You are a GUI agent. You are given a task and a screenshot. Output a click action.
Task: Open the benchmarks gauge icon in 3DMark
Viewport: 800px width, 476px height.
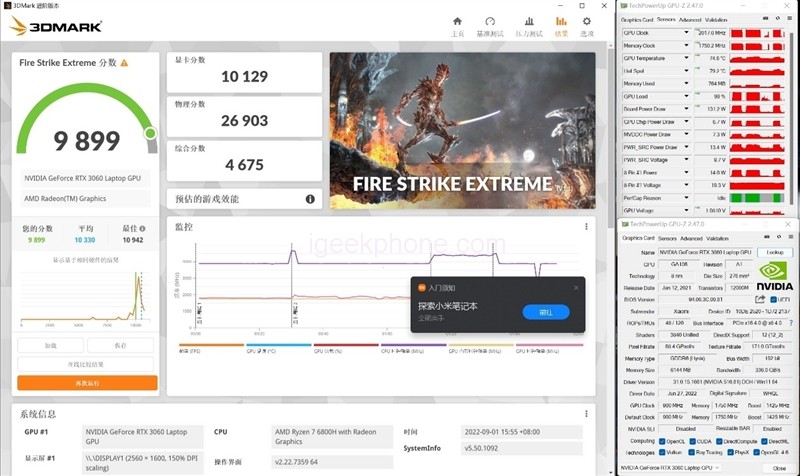coord(490,23)
